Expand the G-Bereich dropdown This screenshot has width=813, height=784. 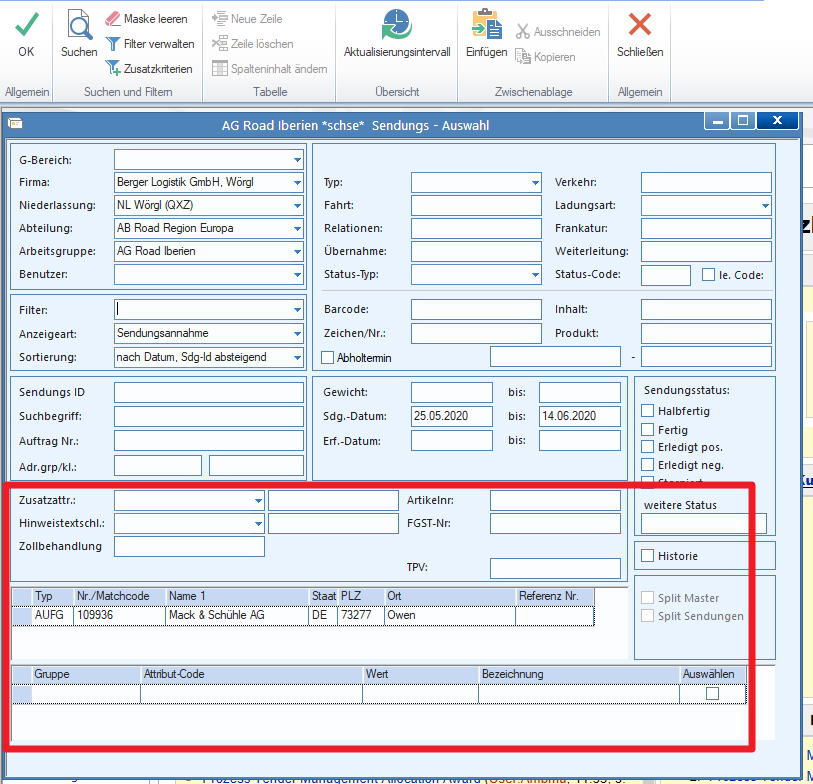click(297, 160)
